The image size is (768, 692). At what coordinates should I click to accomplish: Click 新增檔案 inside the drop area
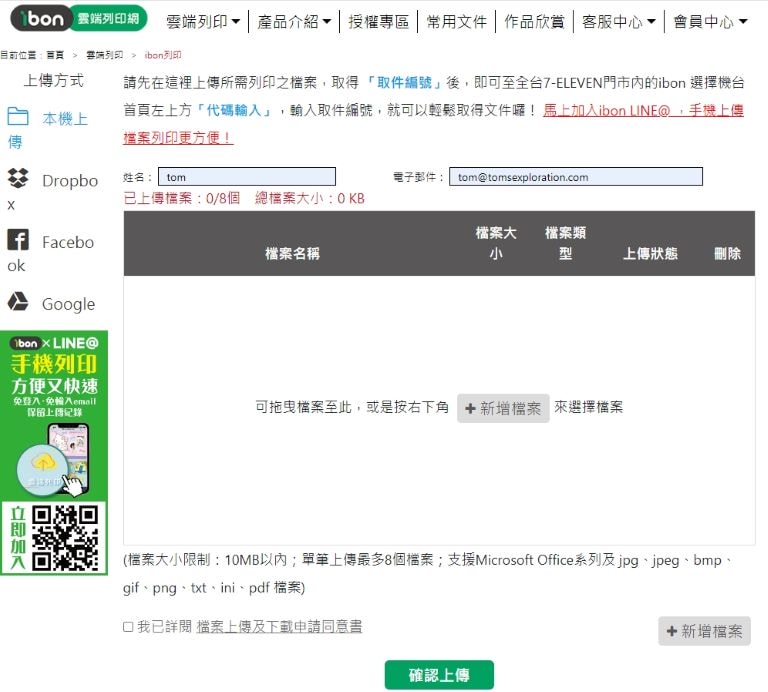pos(503,408)
